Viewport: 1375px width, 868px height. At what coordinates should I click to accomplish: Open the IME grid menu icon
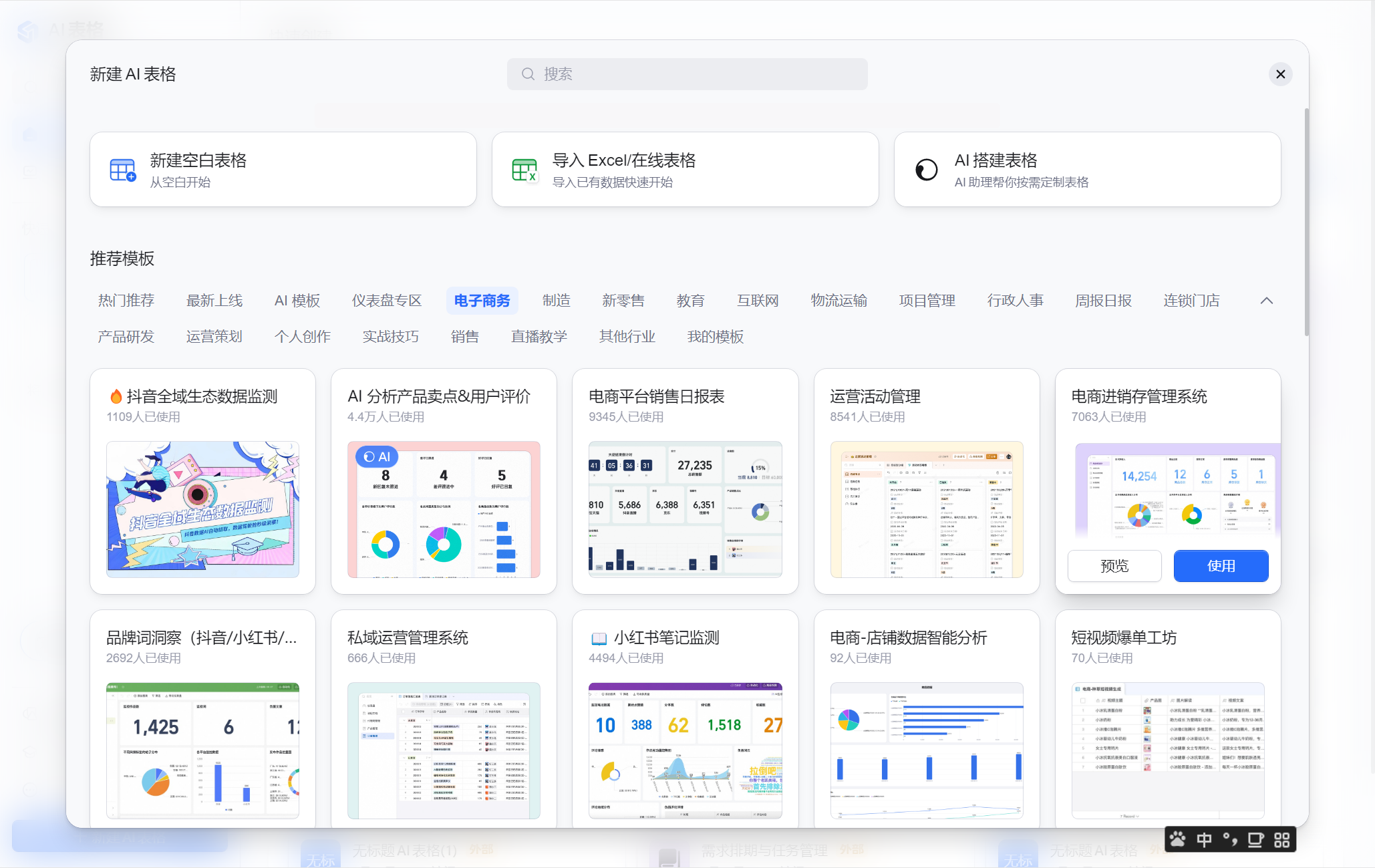coord(1281,839)
